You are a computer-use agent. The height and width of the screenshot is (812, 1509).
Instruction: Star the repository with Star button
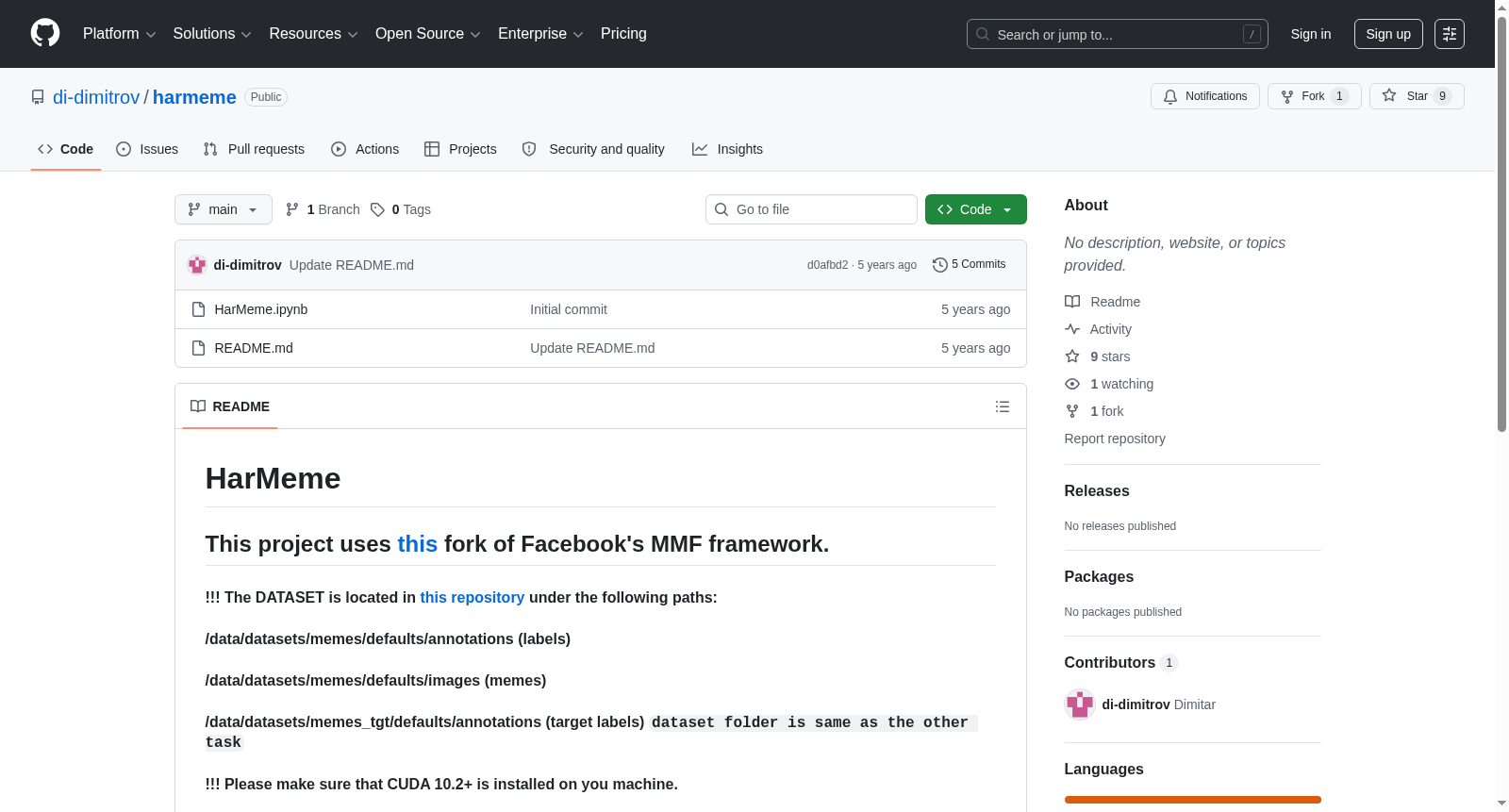pos(1417,96)
